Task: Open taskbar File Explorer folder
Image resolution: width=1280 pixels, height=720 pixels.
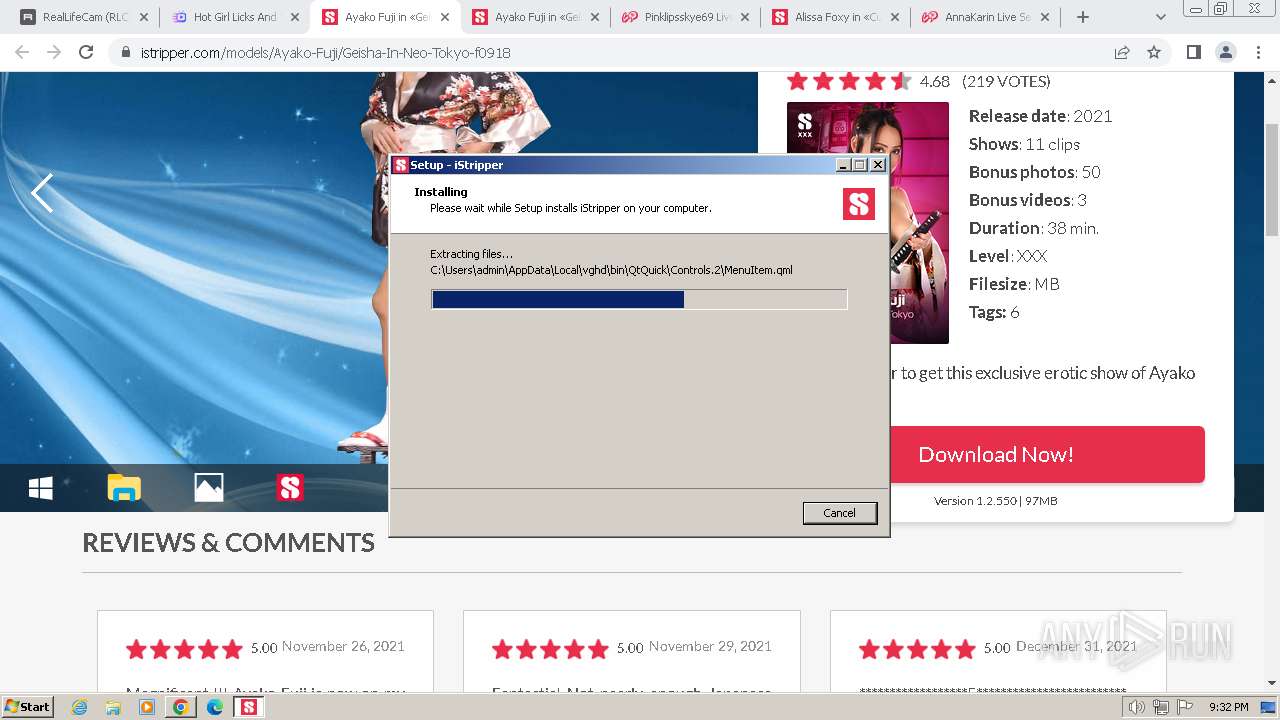Action: coord(113,707)
